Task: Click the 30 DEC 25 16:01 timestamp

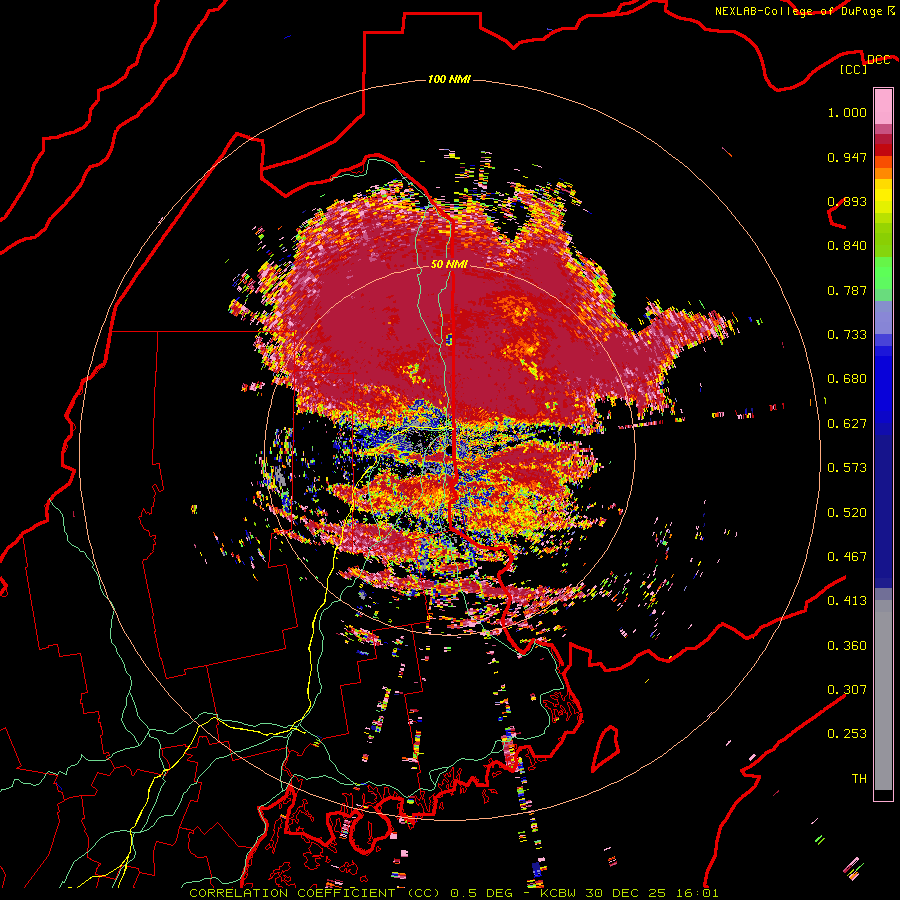Action: (x=651, y=893)
